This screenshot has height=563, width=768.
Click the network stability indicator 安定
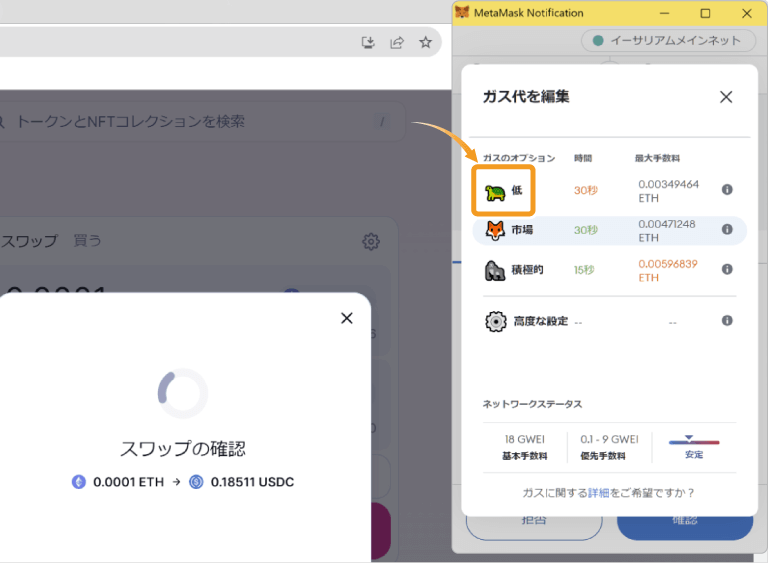click(x=694, y=447)
